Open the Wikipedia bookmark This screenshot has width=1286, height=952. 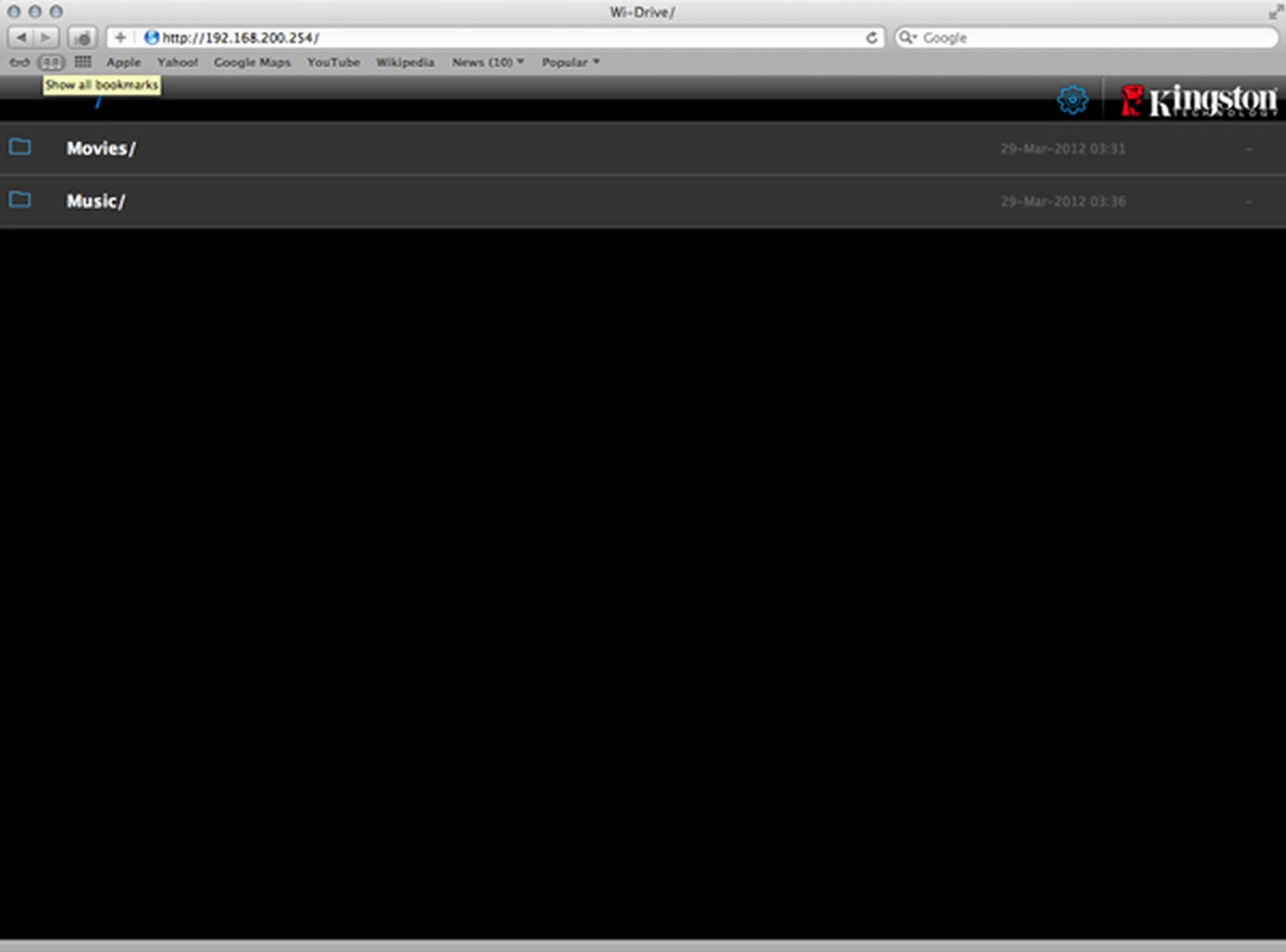pos(405,62)
